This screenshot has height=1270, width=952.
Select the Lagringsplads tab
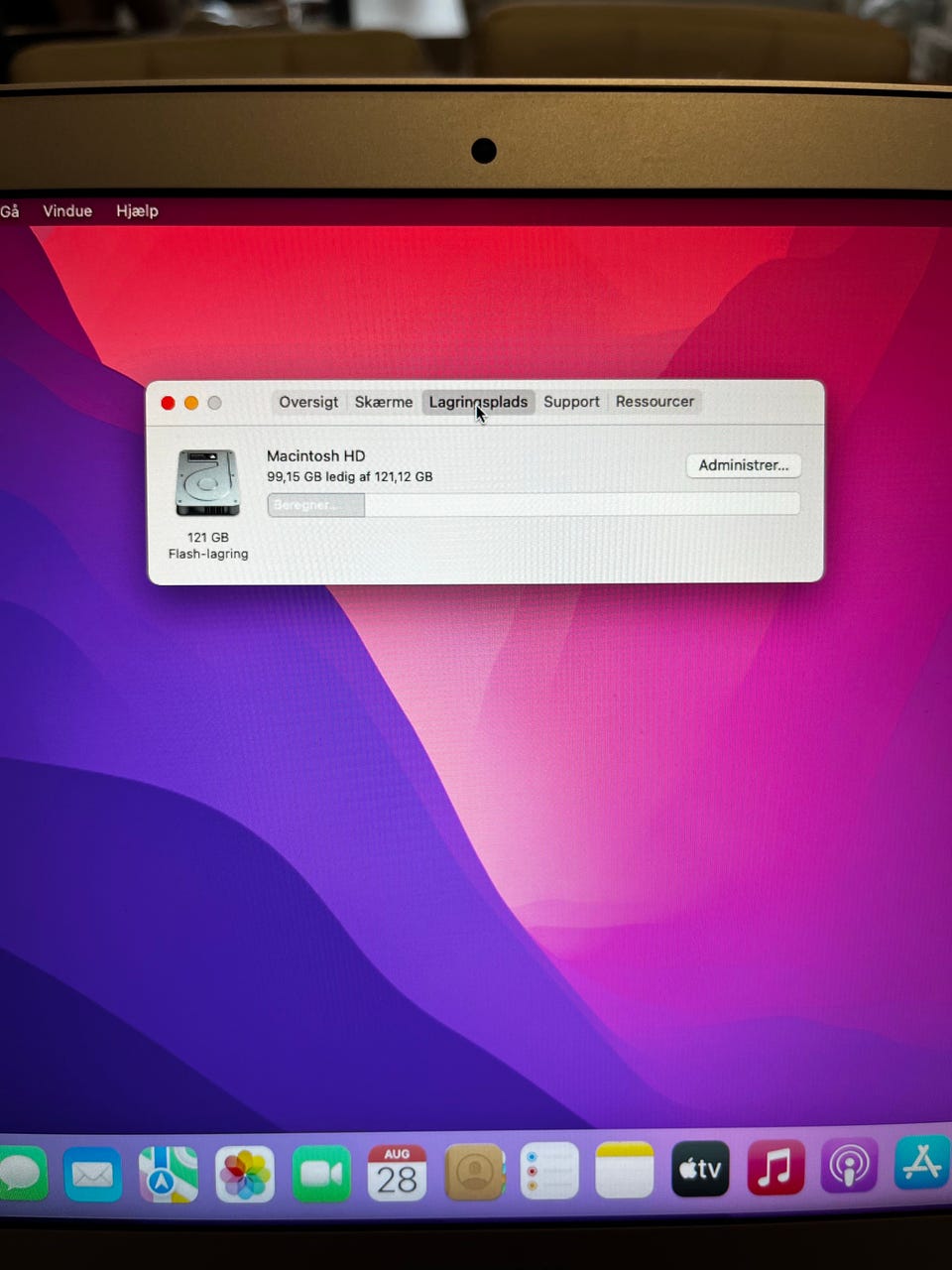click(478, 402)
